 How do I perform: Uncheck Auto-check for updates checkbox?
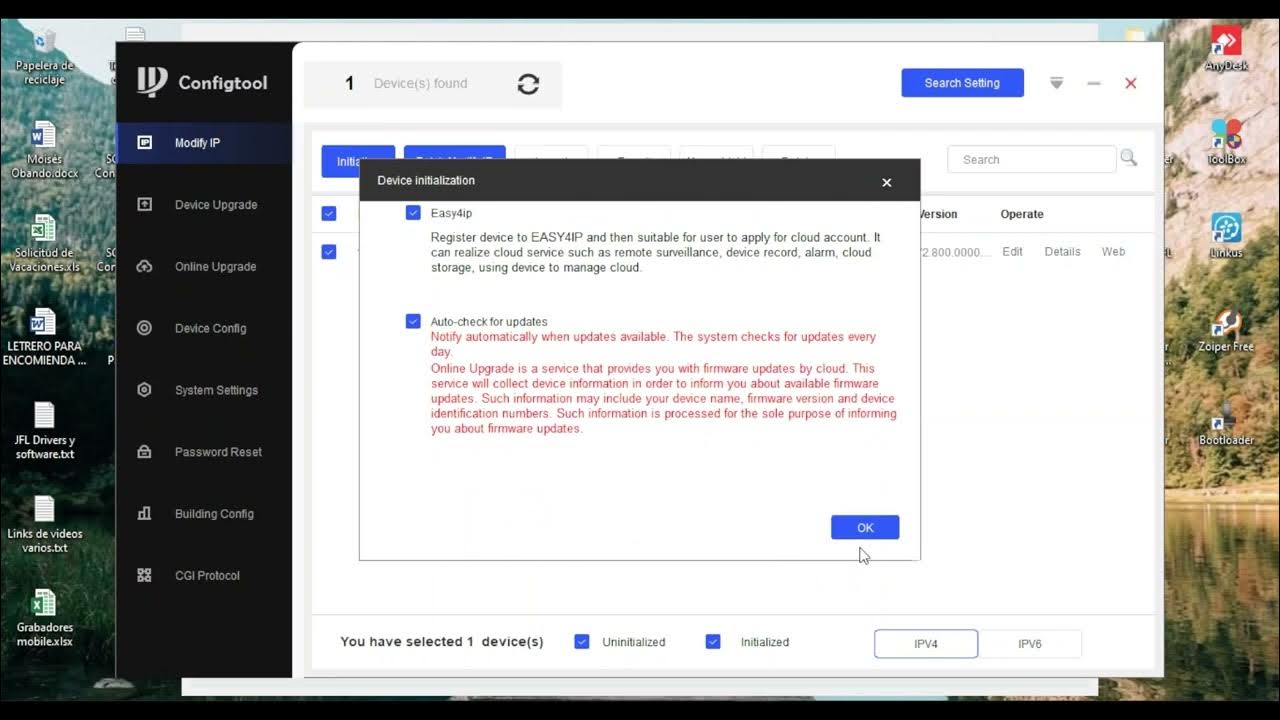click(413, 321)
